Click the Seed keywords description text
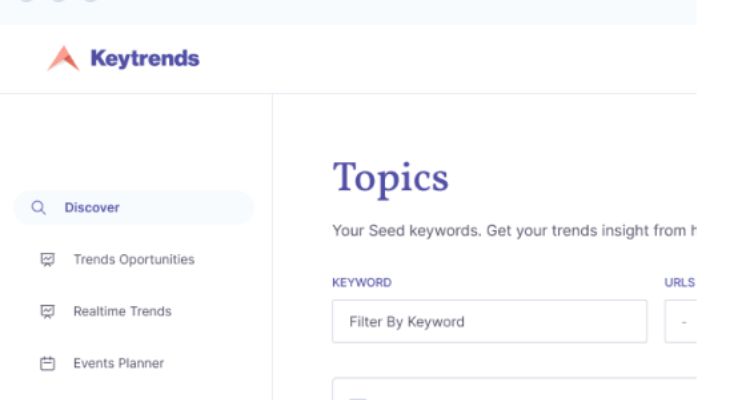The image size is (750, 400). 514,231
